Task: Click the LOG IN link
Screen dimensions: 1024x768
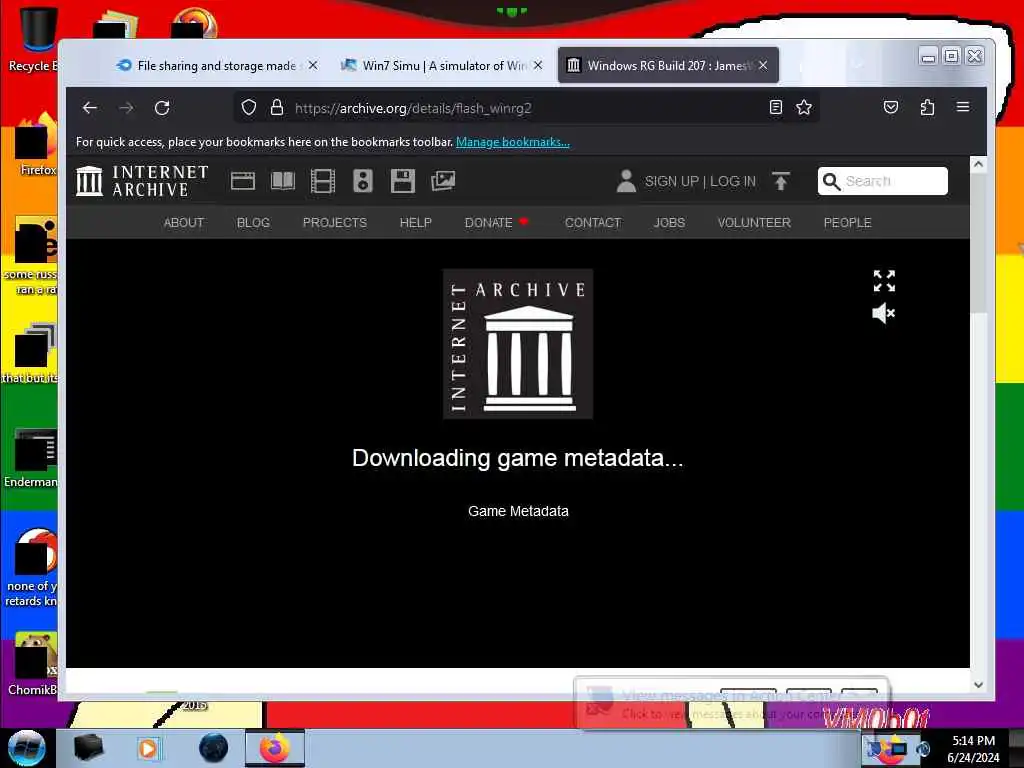Action: pyautogui.click(x=733, y=182)
